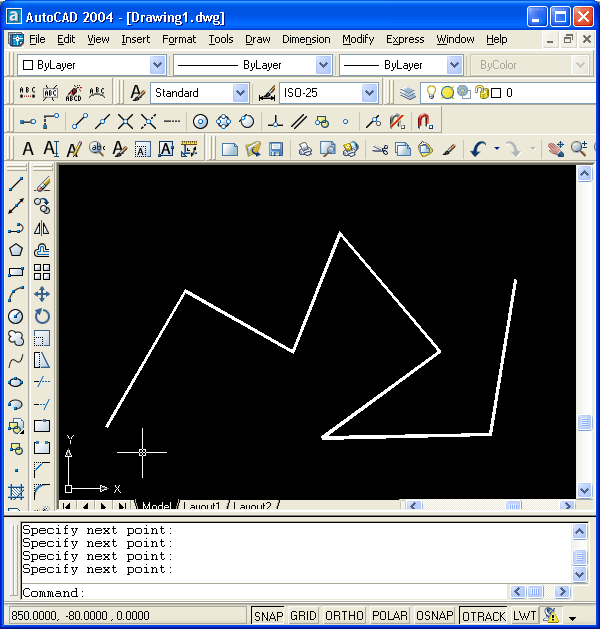Enable ORTHO mode in status bar
Screen dimensions: 600x629
pyautogui.click(x=345, y=616)
